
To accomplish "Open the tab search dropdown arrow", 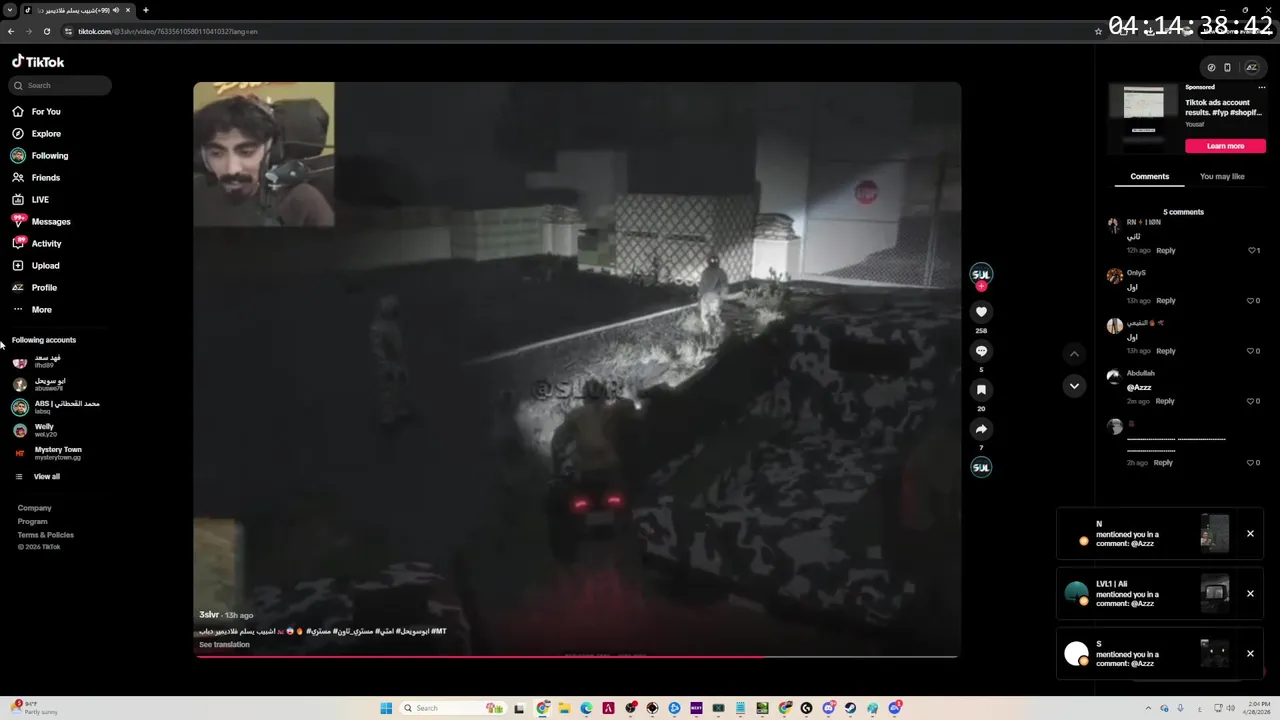I will pyautogui.click(x=10, y=10).
